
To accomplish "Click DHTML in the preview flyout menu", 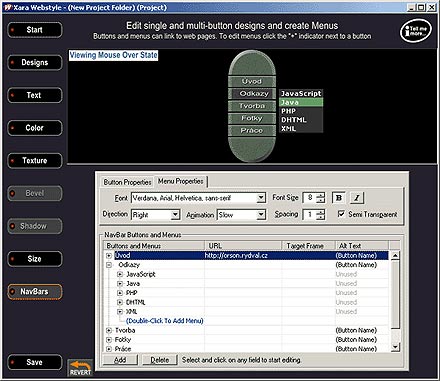I will [301, 120].
